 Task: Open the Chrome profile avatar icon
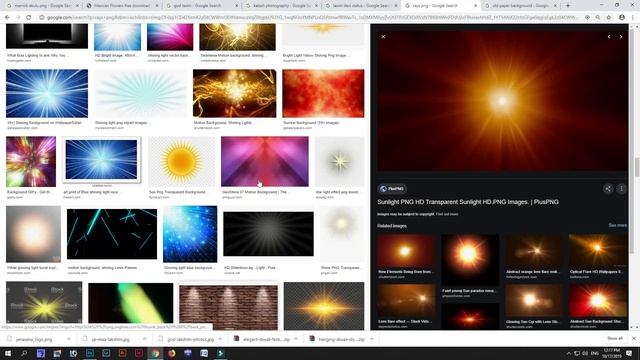click(622, 18)
